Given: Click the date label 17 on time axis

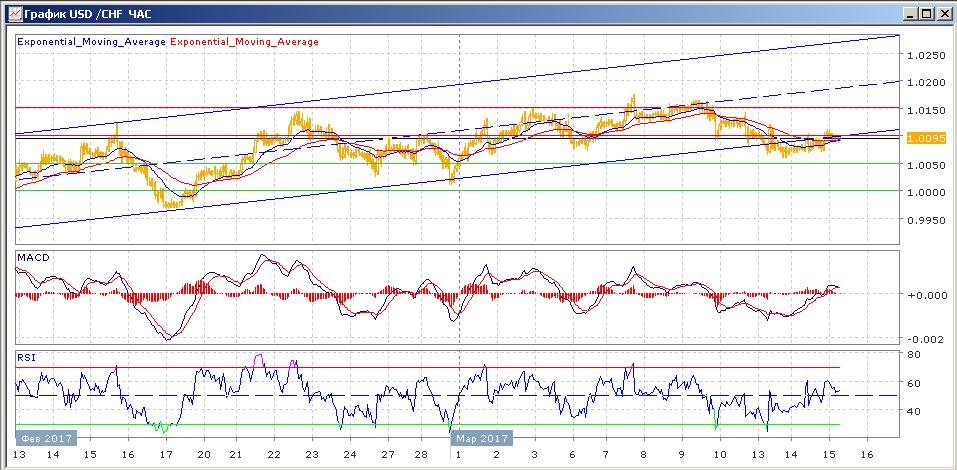Looking at the screenshot, I should pos(165,455).
